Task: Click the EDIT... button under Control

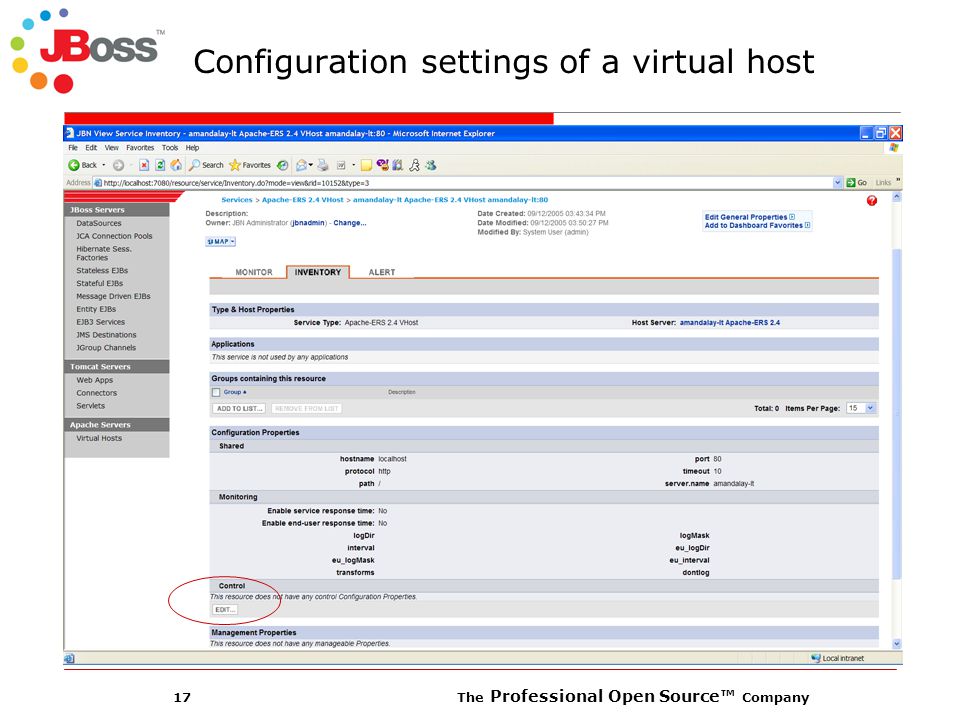Action: tap(225, 610)
